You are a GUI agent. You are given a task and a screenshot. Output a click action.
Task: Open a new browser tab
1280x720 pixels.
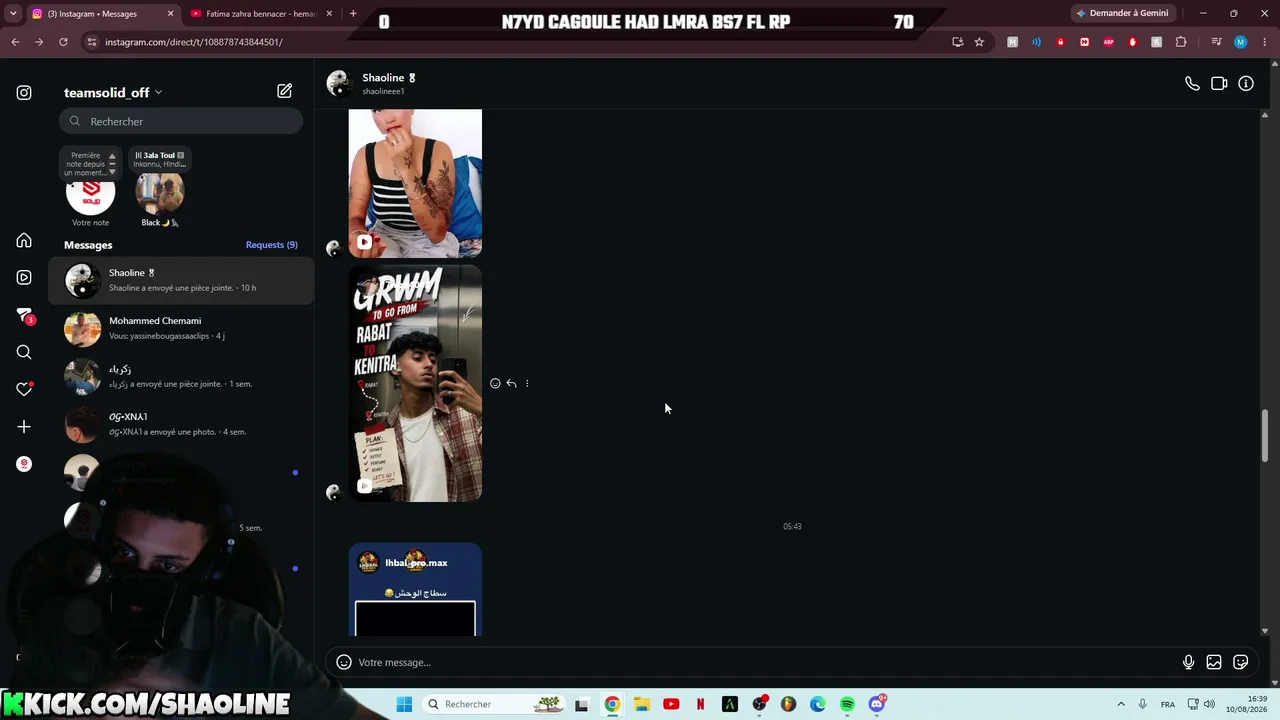tap(353, 13)
